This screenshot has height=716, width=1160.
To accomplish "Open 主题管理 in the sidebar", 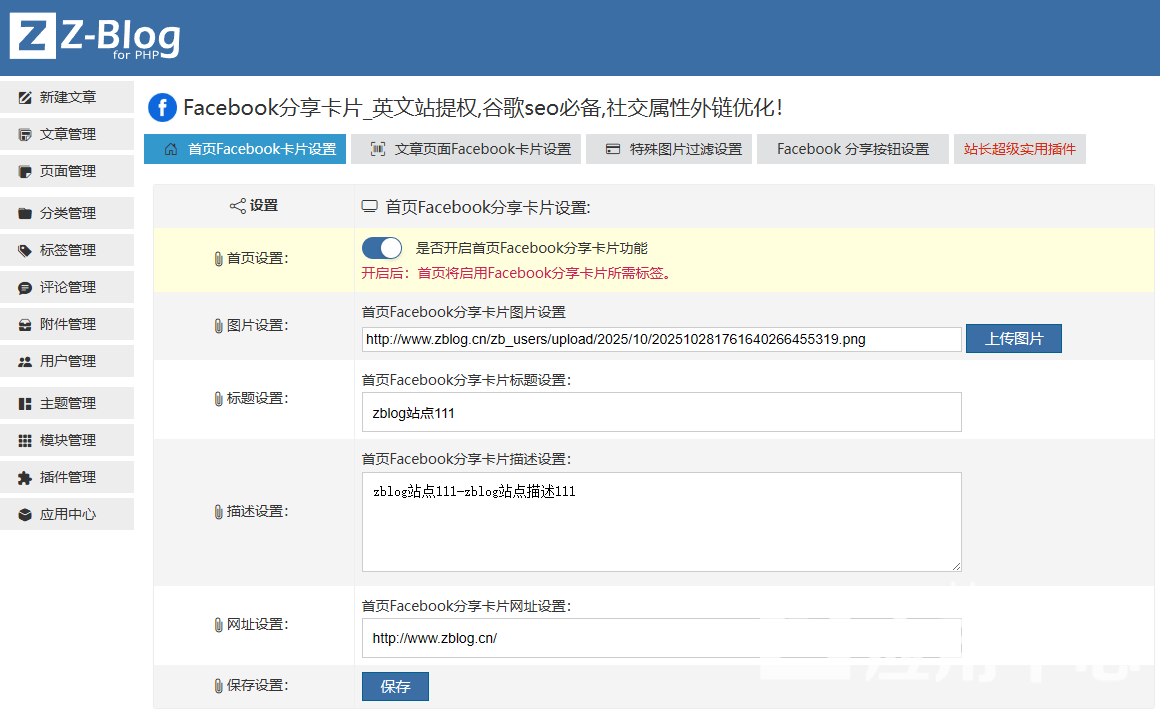I will (67, 404).
